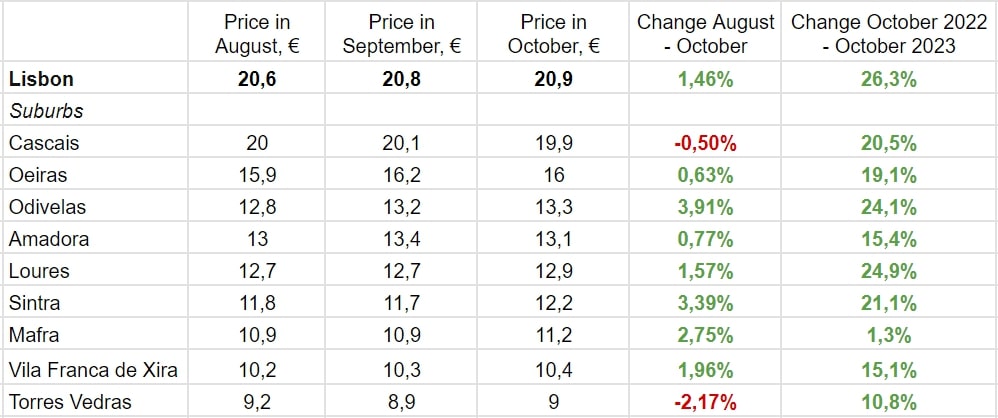Select Sintra's October price 12,2
This screenshot has width=998, height=418.
(x=554, y=303)
